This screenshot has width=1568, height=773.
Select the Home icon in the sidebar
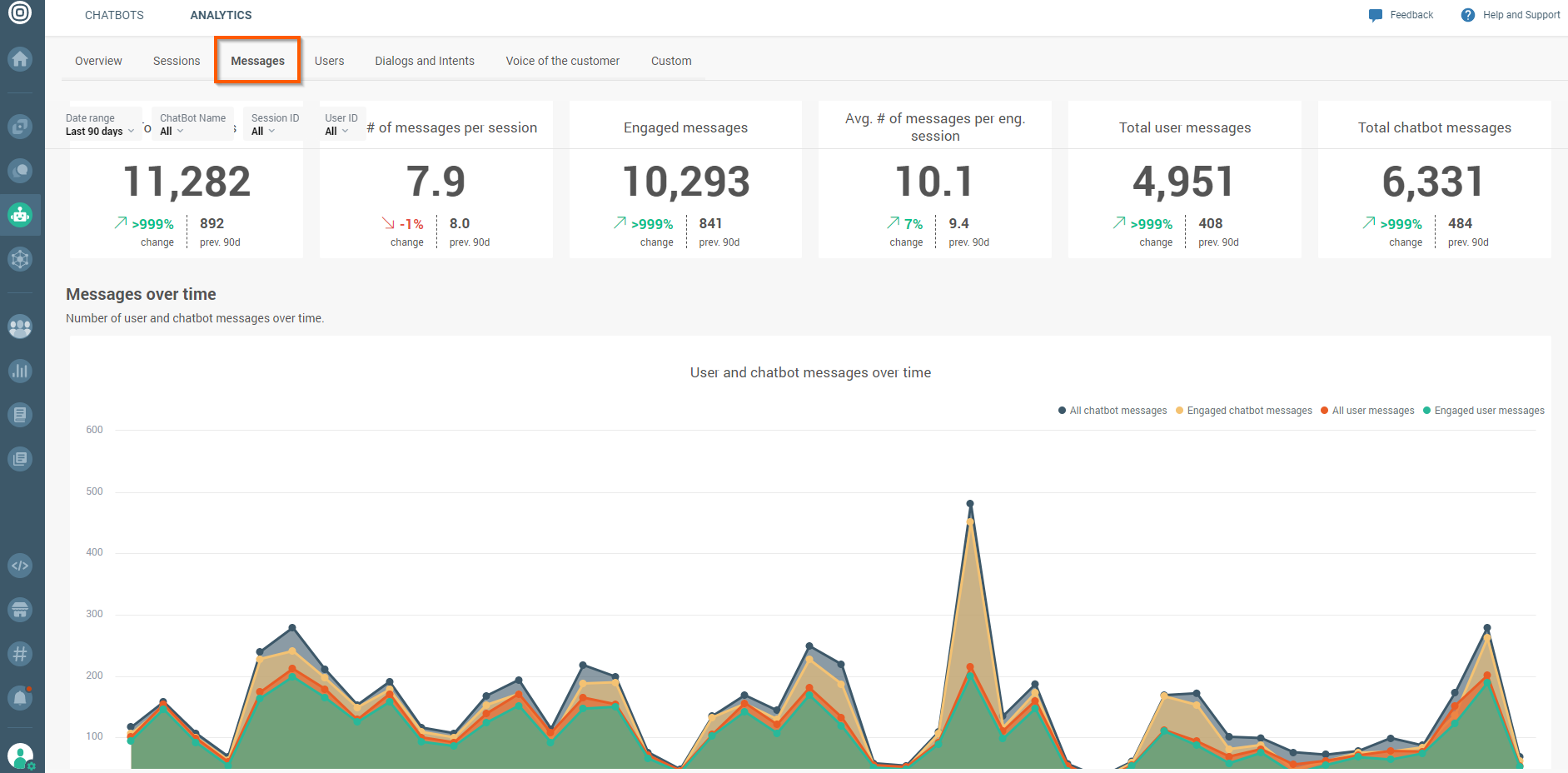click(x=20, y=59)
